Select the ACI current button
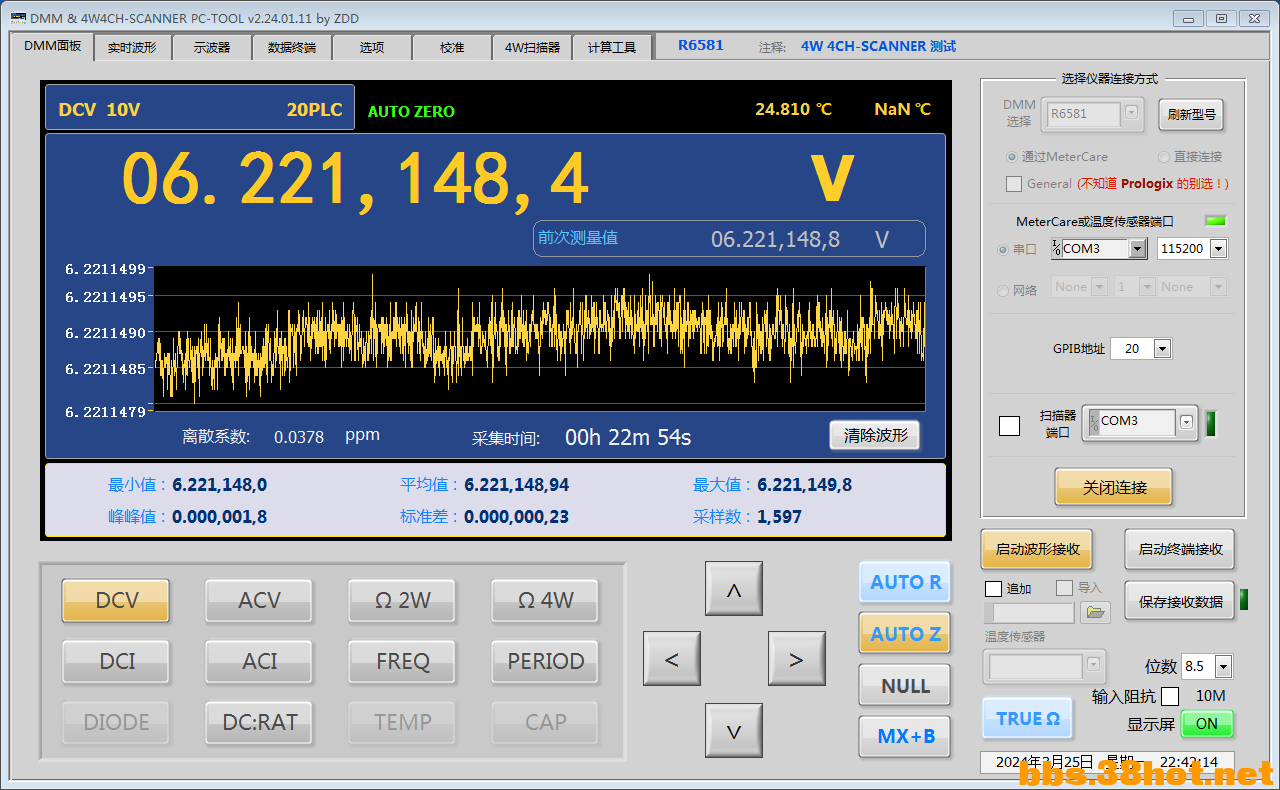Viewport: 1280px width, 790px height. pos(260,661)
